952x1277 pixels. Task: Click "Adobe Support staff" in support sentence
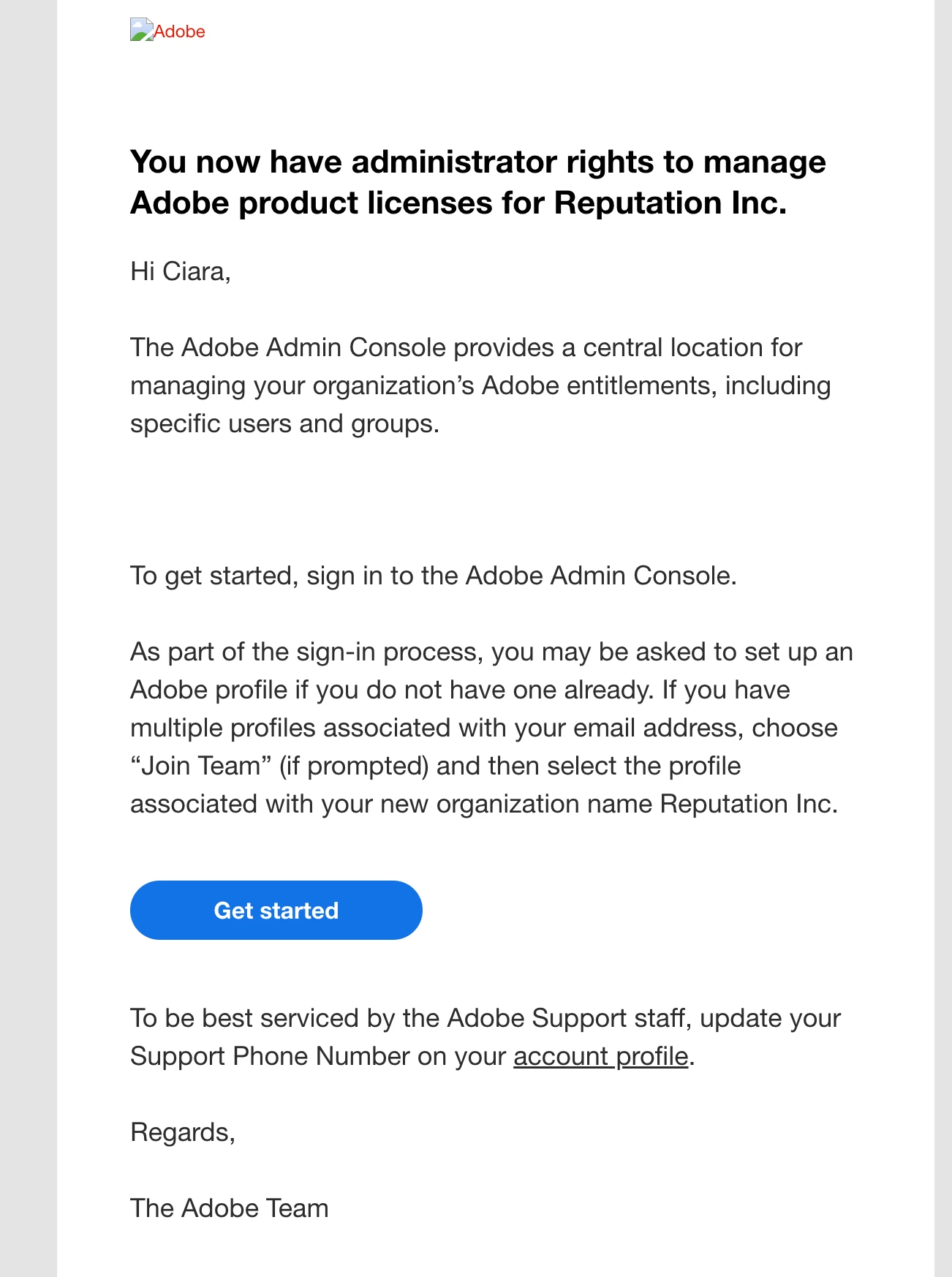(x=566, y=1018)
